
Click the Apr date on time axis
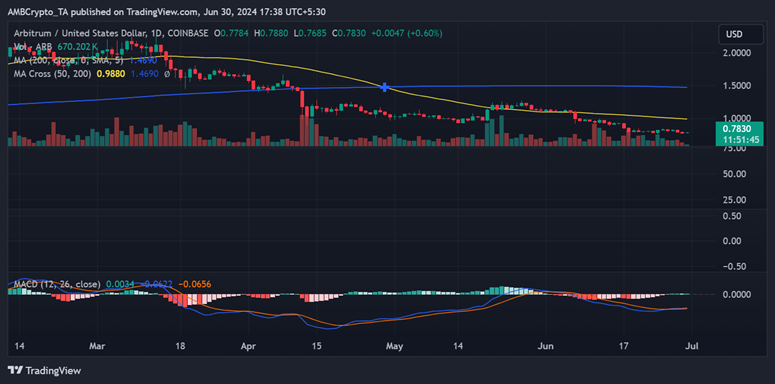pos(250,345)
